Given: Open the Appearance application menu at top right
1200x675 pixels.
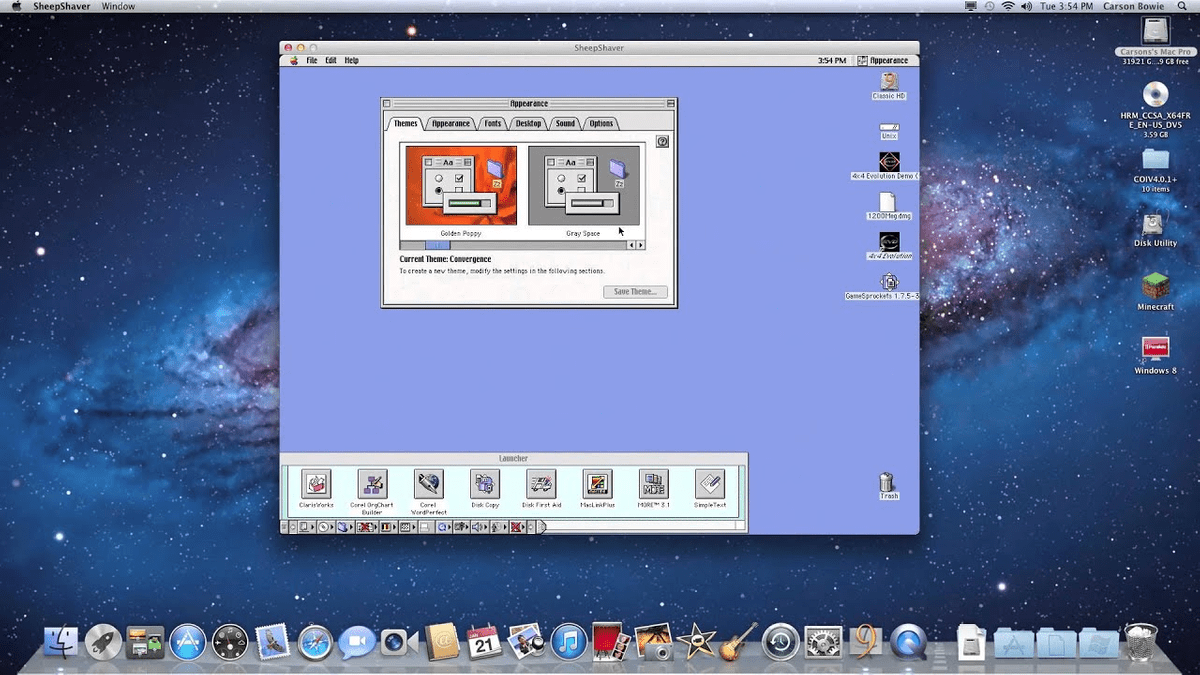Looking at the screenshot, I should 883,61.
